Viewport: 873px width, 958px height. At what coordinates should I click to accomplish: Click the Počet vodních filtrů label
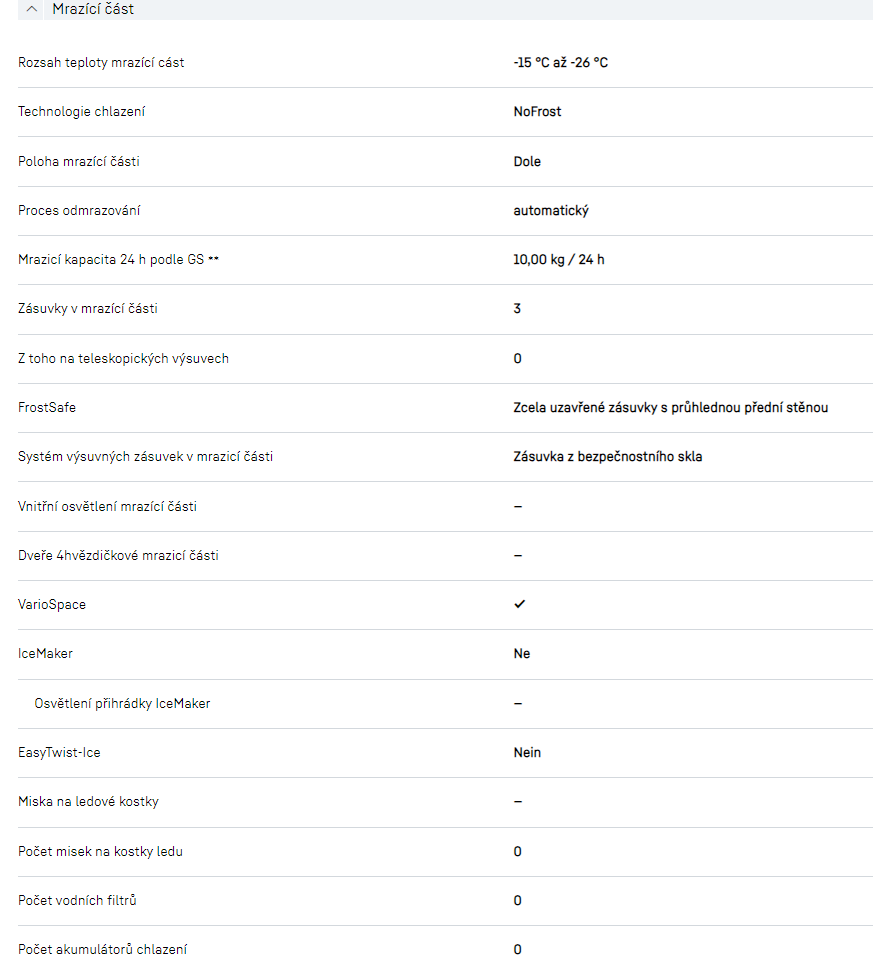point(77,900)
